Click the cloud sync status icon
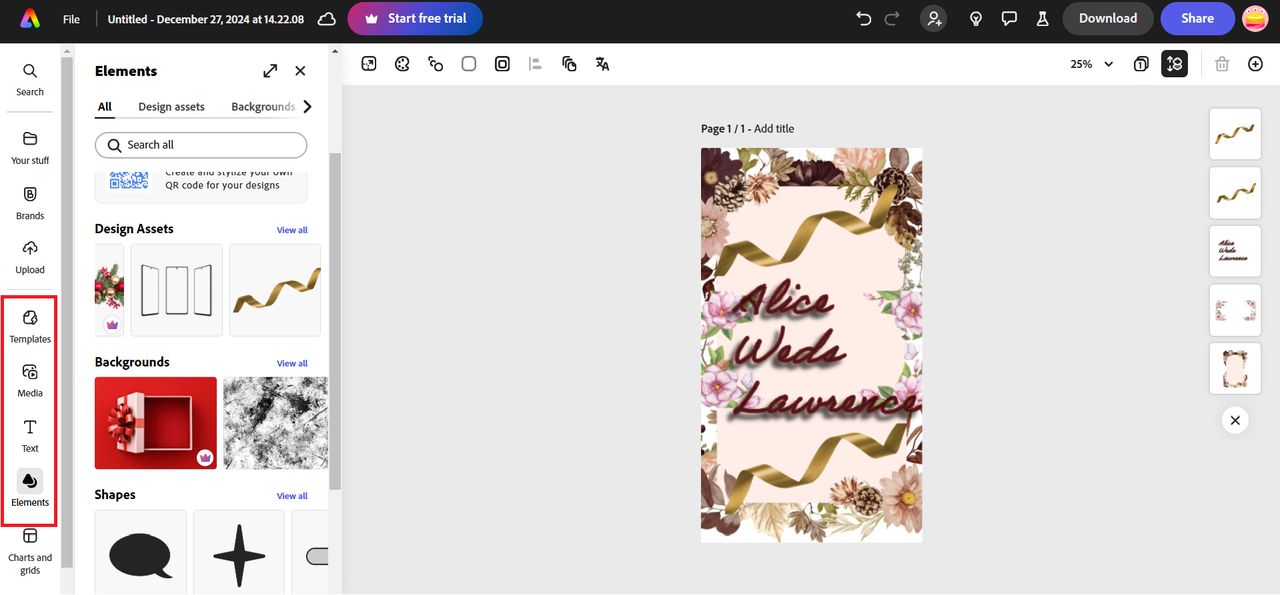The image size is (1280, 595). click(x=326, y=19)
